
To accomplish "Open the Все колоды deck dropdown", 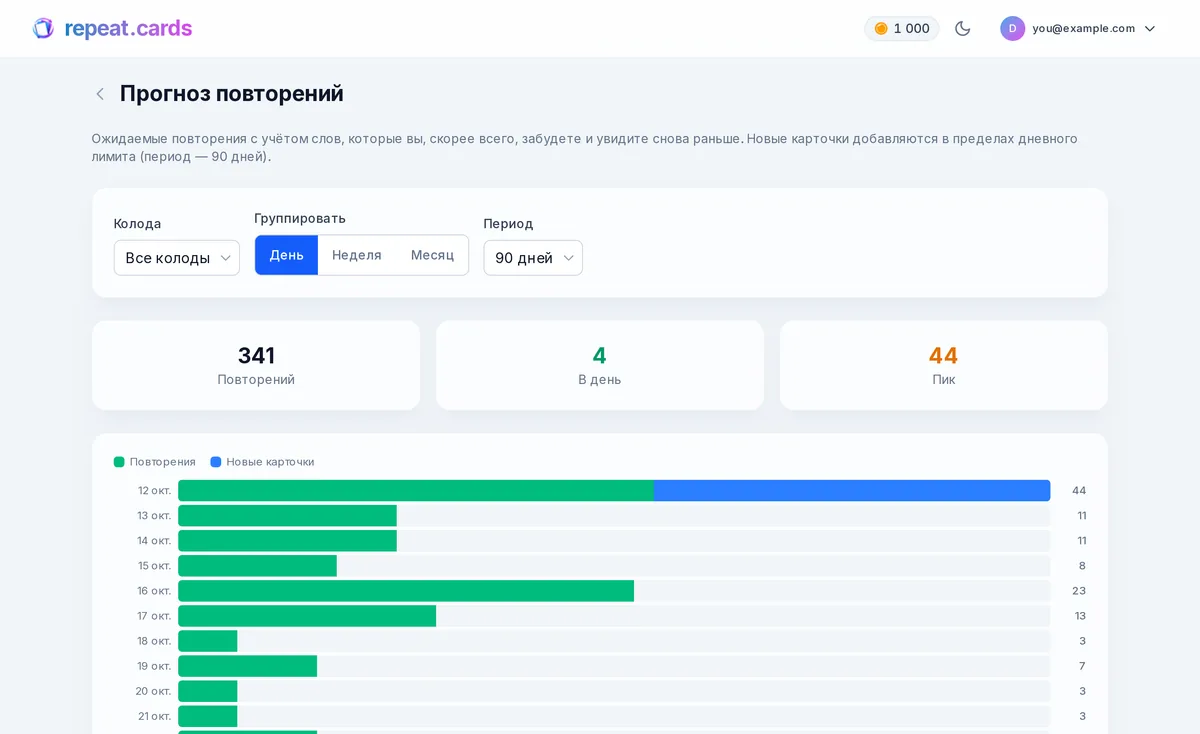I will 177,258.
